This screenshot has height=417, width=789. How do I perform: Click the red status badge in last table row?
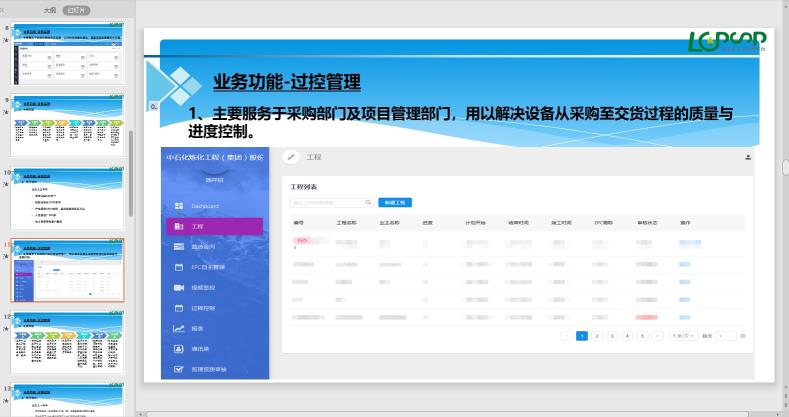pos(647,317)
